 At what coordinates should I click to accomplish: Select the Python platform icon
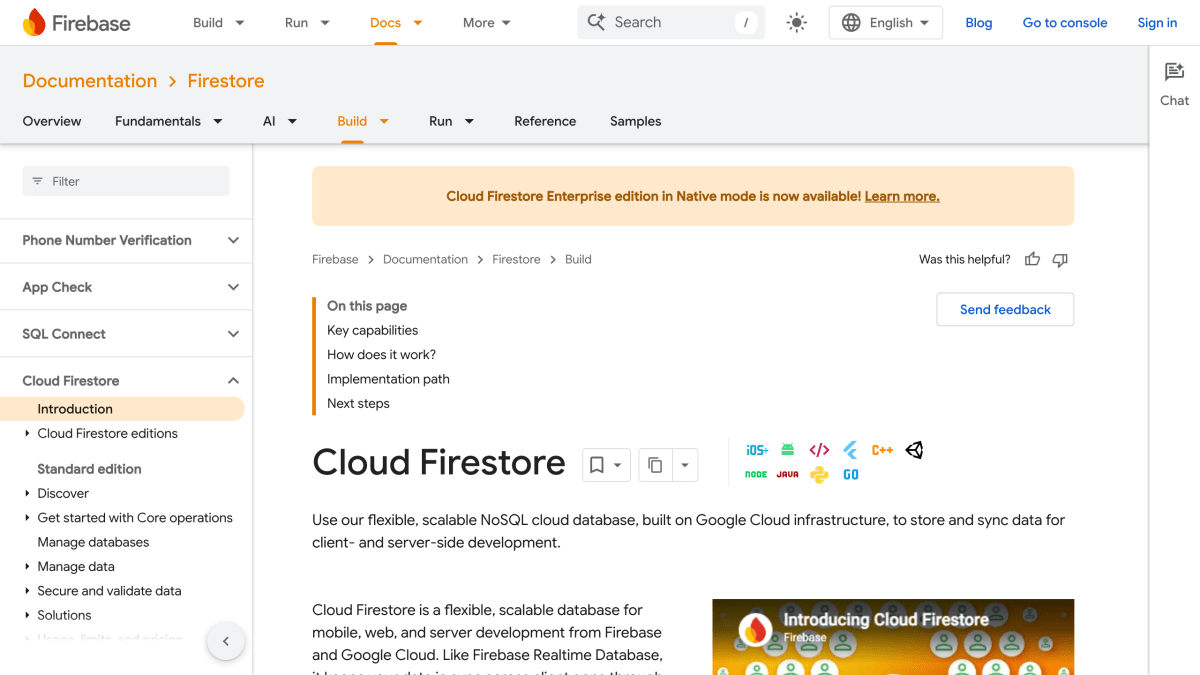(819, 475)
